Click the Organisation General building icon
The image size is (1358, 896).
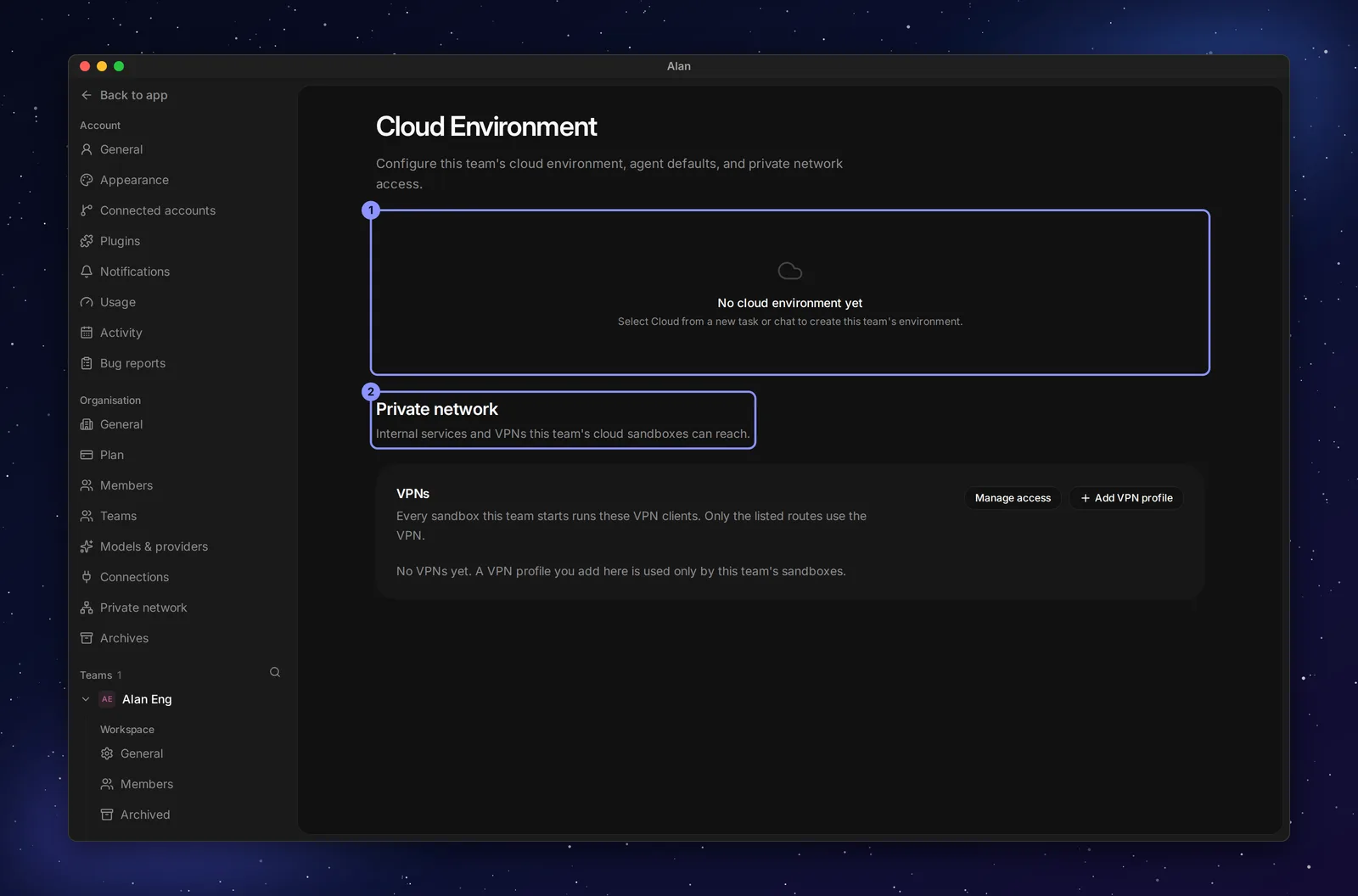pos(87,424)
